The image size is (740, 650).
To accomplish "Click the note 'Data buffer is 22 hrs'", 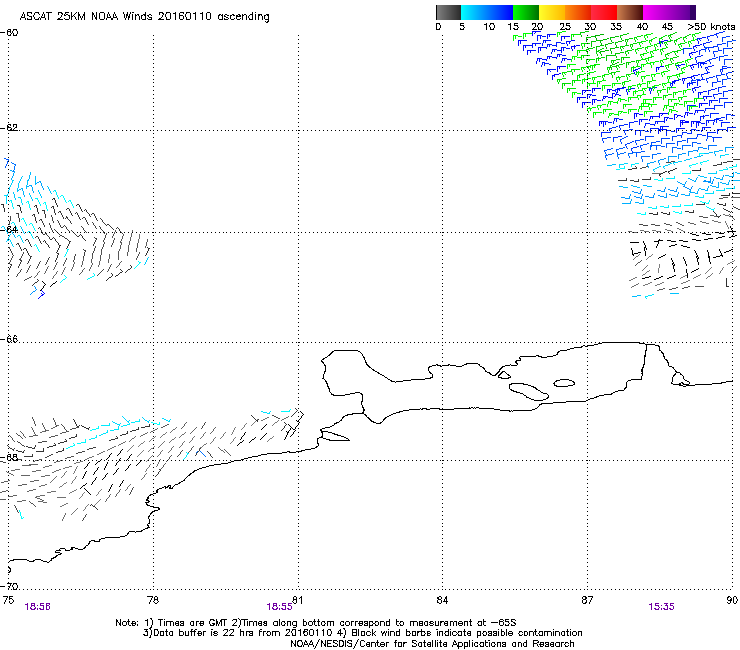I will coord(204,633).
